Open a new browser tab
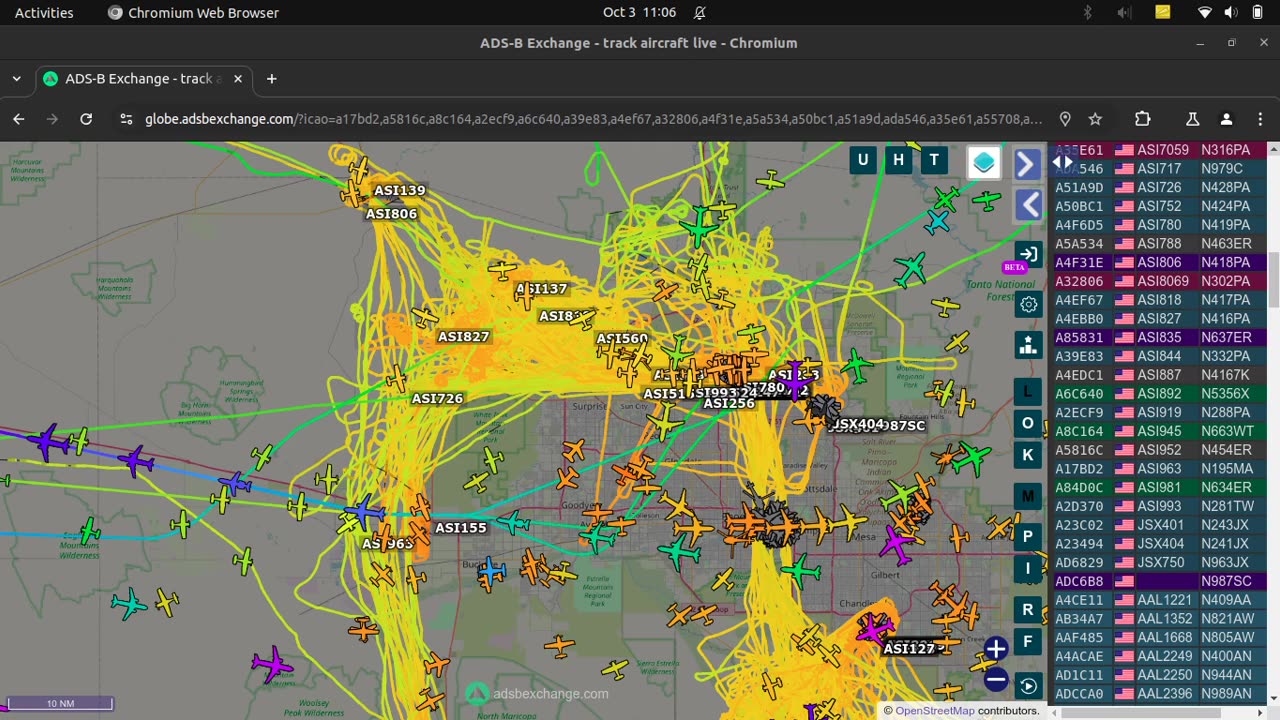This screenshot has height=720, width=1280. click(271, 79)
